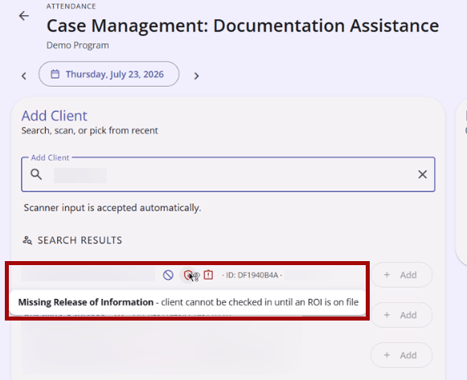This screenshot has width=467, height=380.
Task: Click the red alert clipboard icon
Action: [x=208, y=275]
